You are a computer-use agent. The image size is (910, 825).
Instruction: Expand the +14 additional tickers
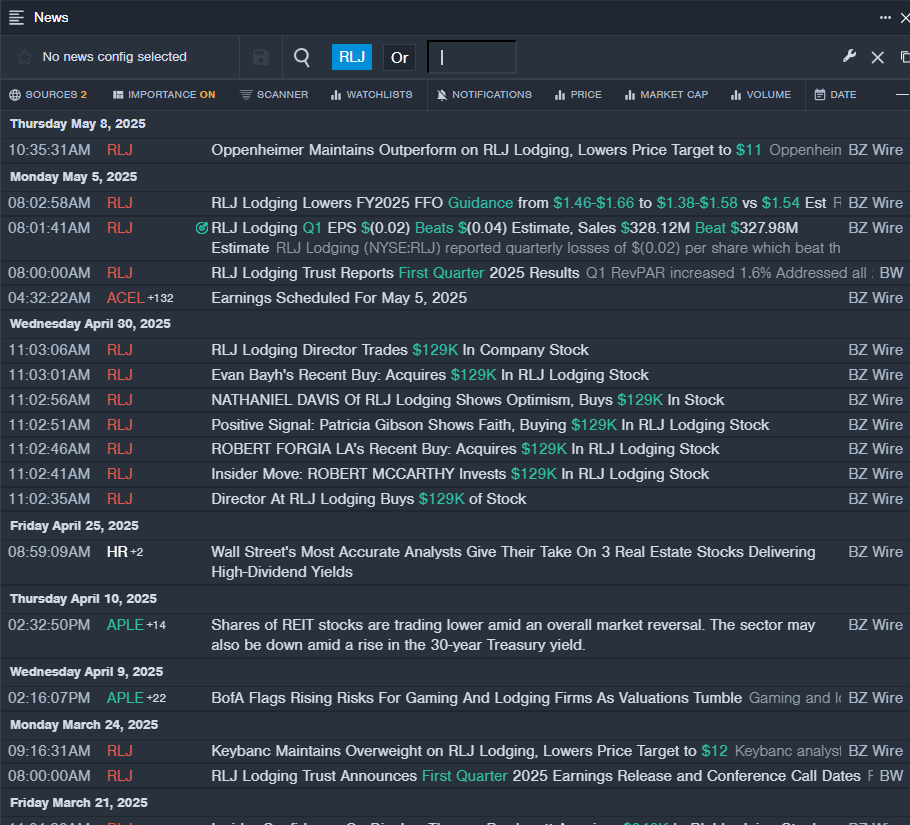(156, 625)
